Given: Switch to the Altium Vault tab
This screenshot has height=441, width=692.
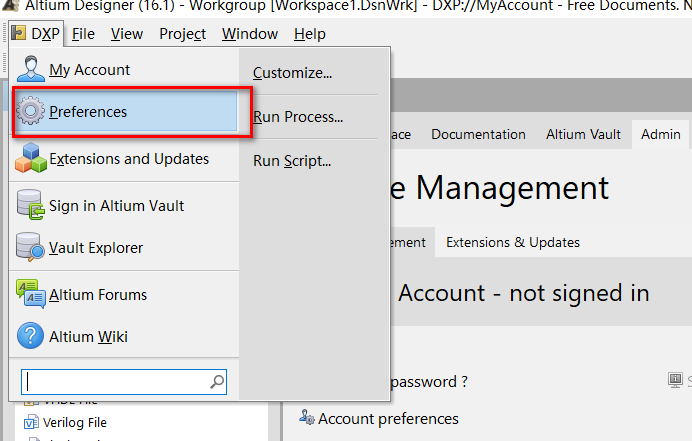Looking at the screenshot, I should pyautogui.click(x=583, y=134).
